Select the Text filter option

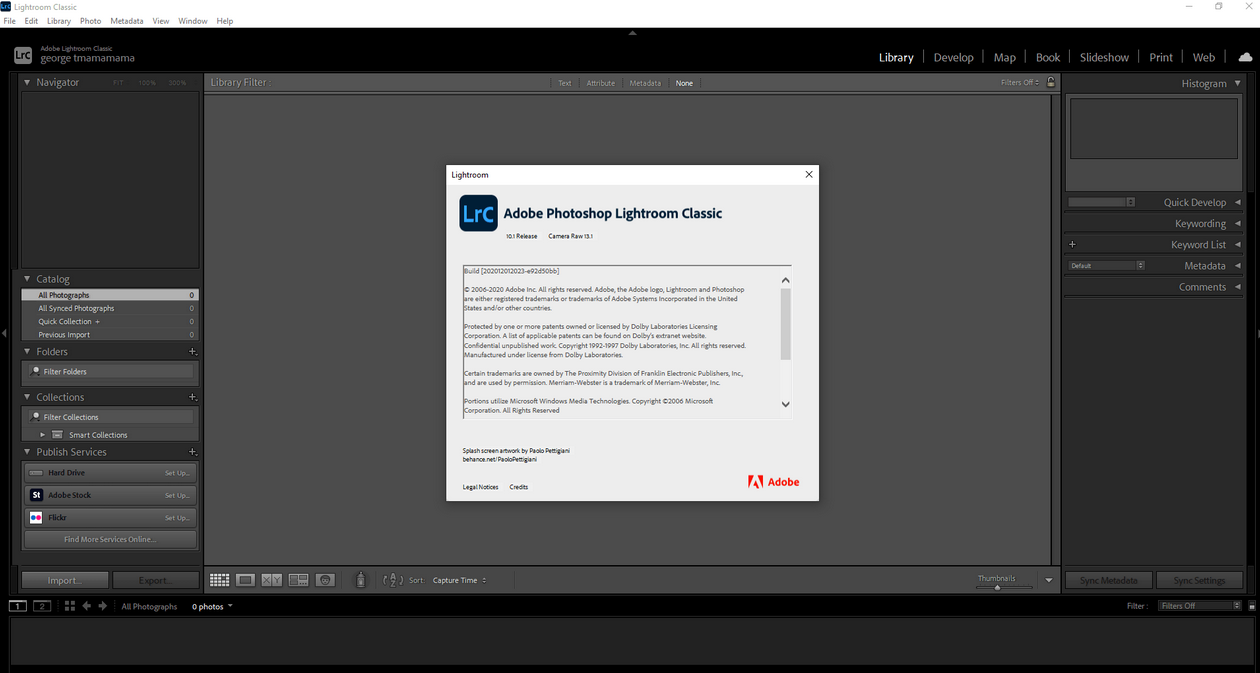coord(565,83)
